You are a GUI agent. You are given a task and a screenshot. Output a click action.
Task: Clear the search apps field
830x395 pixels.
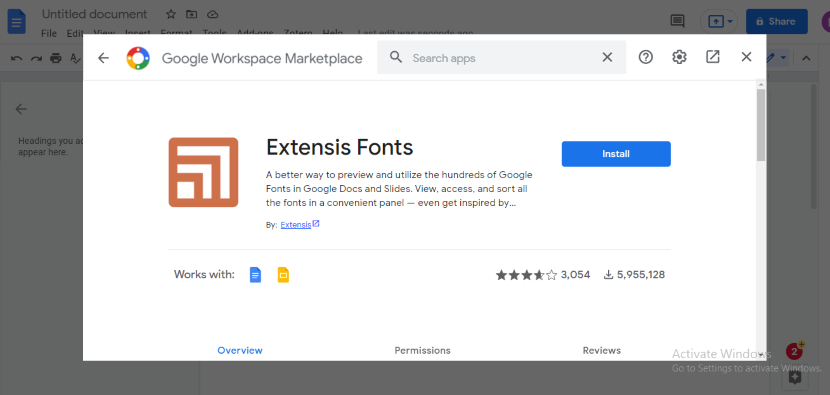tap(607, 57)
